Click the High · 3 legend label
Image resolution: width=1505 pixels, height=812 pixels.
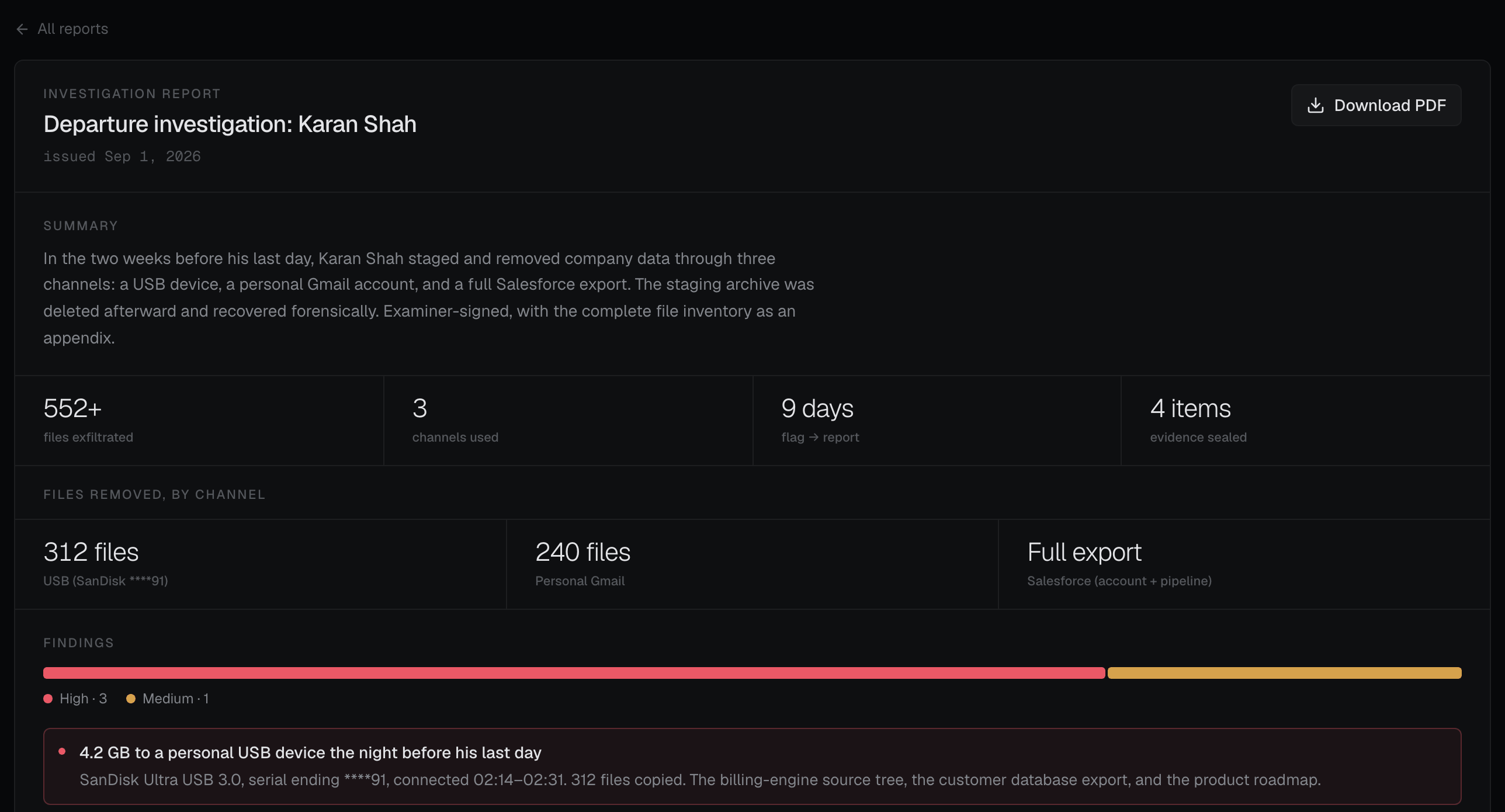tap(84, 699)
